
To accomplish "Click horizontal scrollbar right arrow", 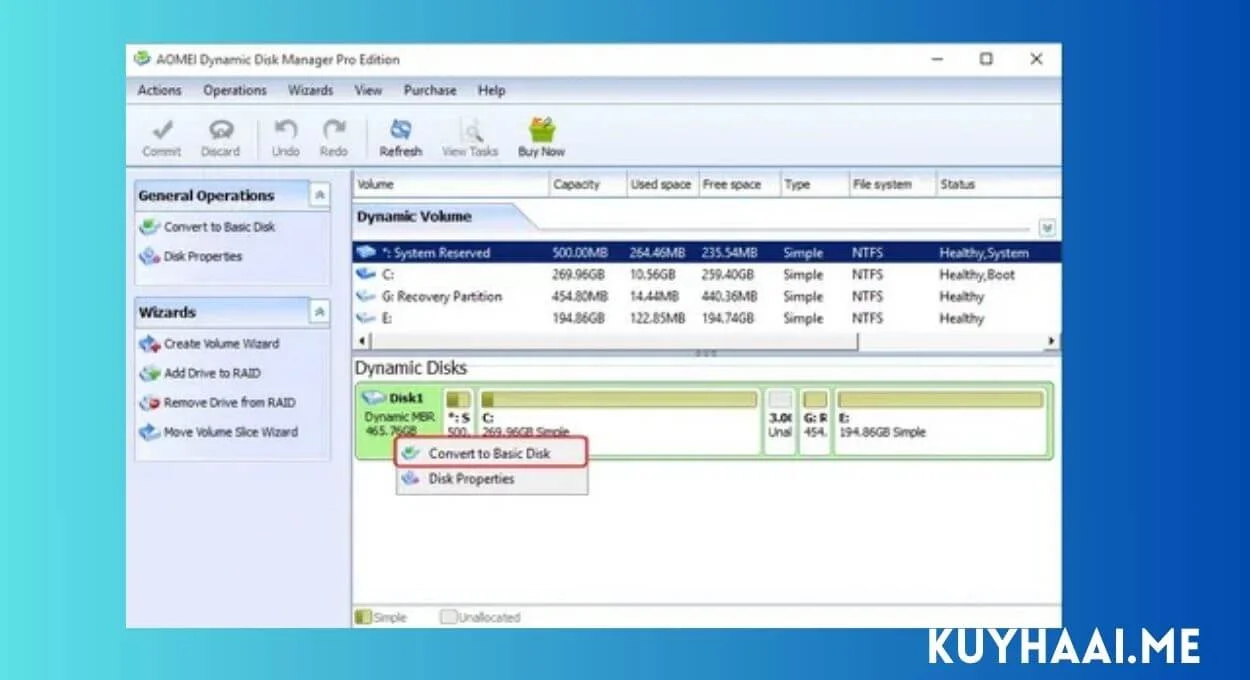I will click(x=1052, y=341).
